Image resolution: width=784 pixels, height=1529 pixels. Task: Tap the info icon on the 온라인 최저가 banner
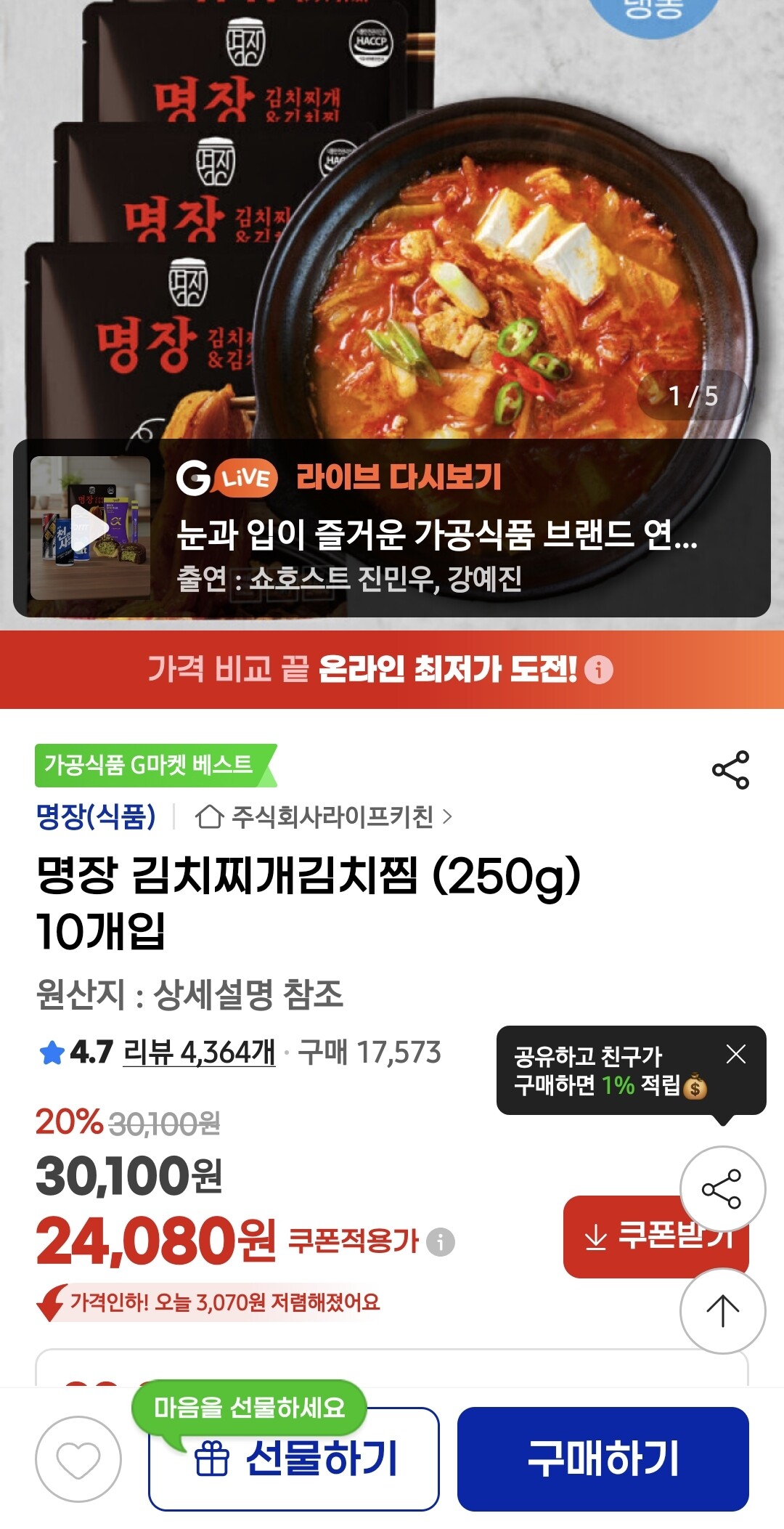pyautogui.click(x=599, y=669)
